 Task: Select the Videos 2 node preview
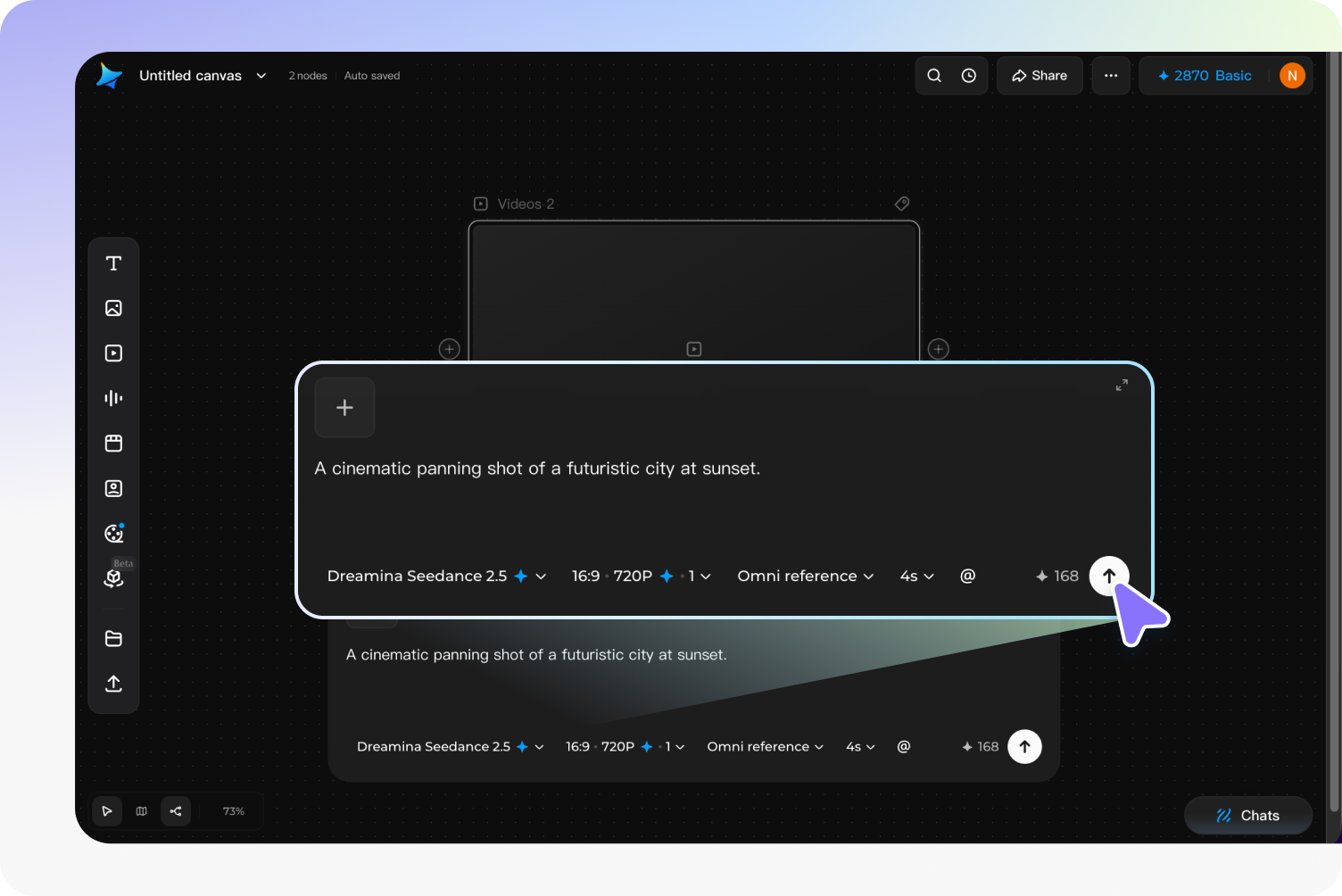click(694, 291)
